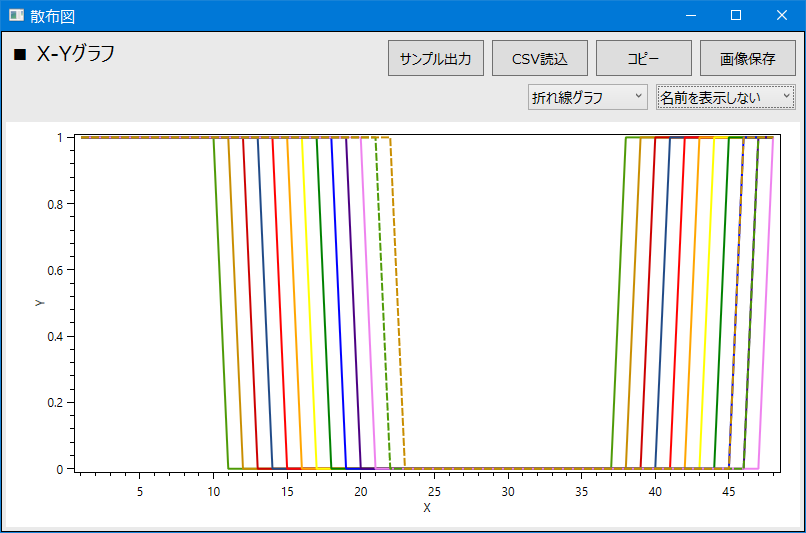
Task: Click the Y-axis tick label 1
Action: [60, 138]
